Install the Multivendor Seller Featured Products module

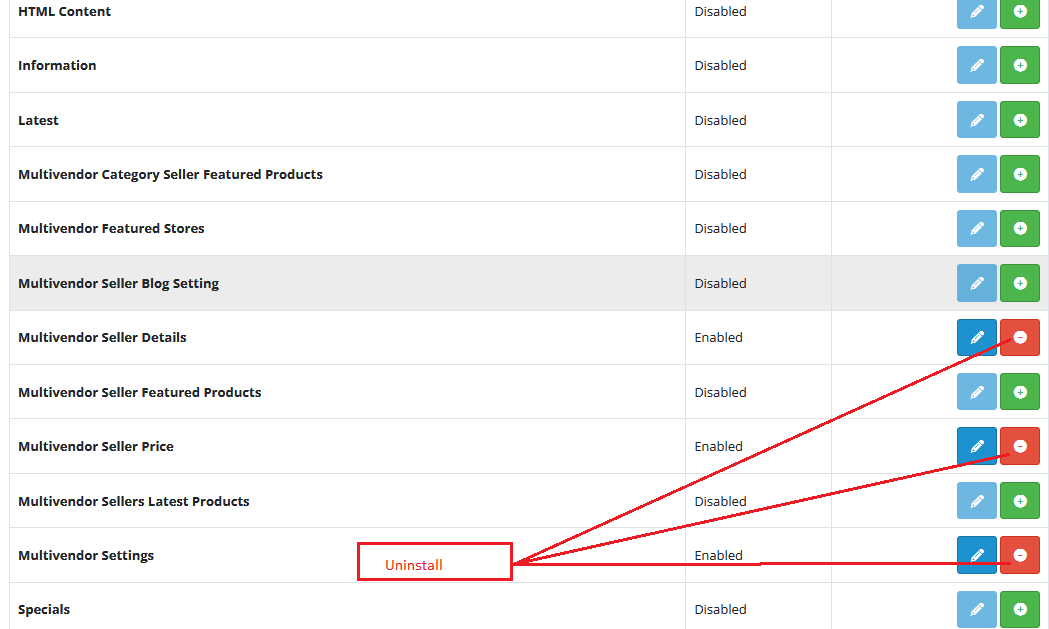(1019, 391)
